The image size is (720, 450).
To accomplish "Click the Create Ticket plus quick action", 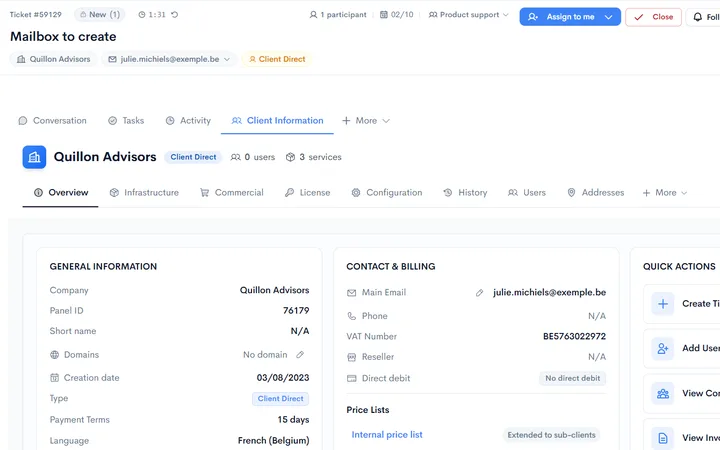I will tap(663, 304).
